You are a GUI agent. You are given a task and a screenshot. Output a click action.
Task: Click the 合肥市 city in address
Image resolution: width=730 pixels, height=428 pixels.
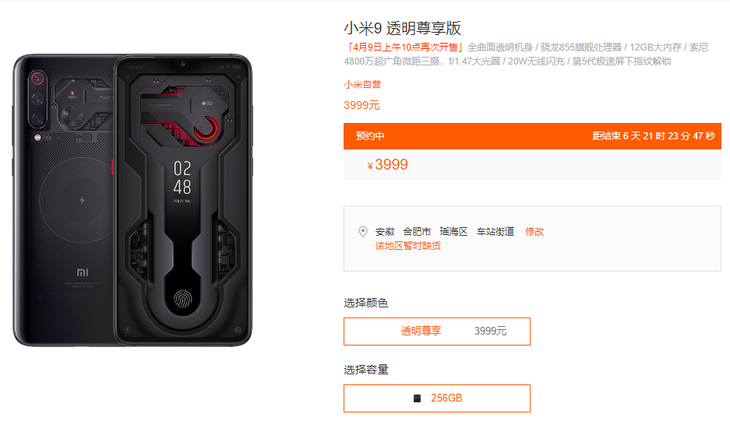417,231
